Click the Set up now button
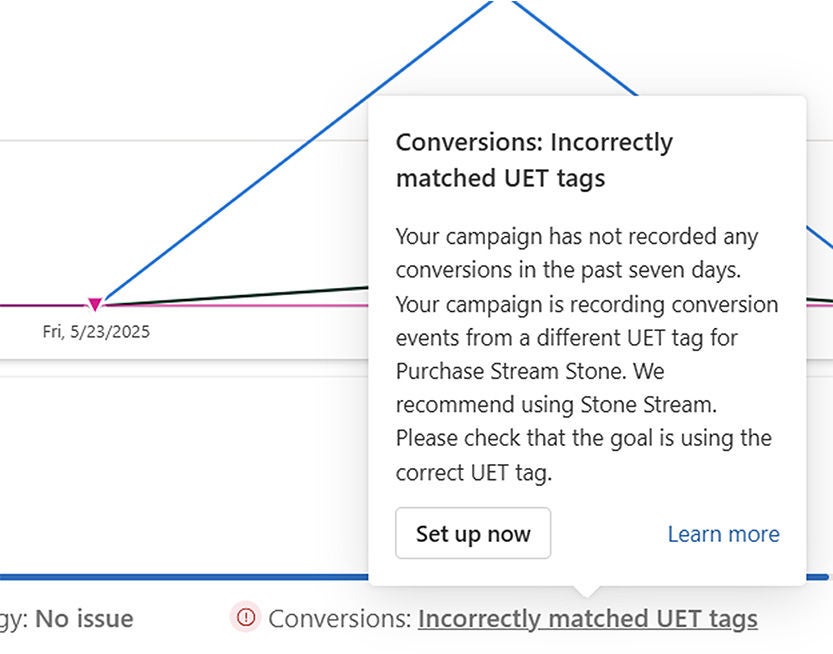The height and width of the screenshot is (654, 833). 472,533
